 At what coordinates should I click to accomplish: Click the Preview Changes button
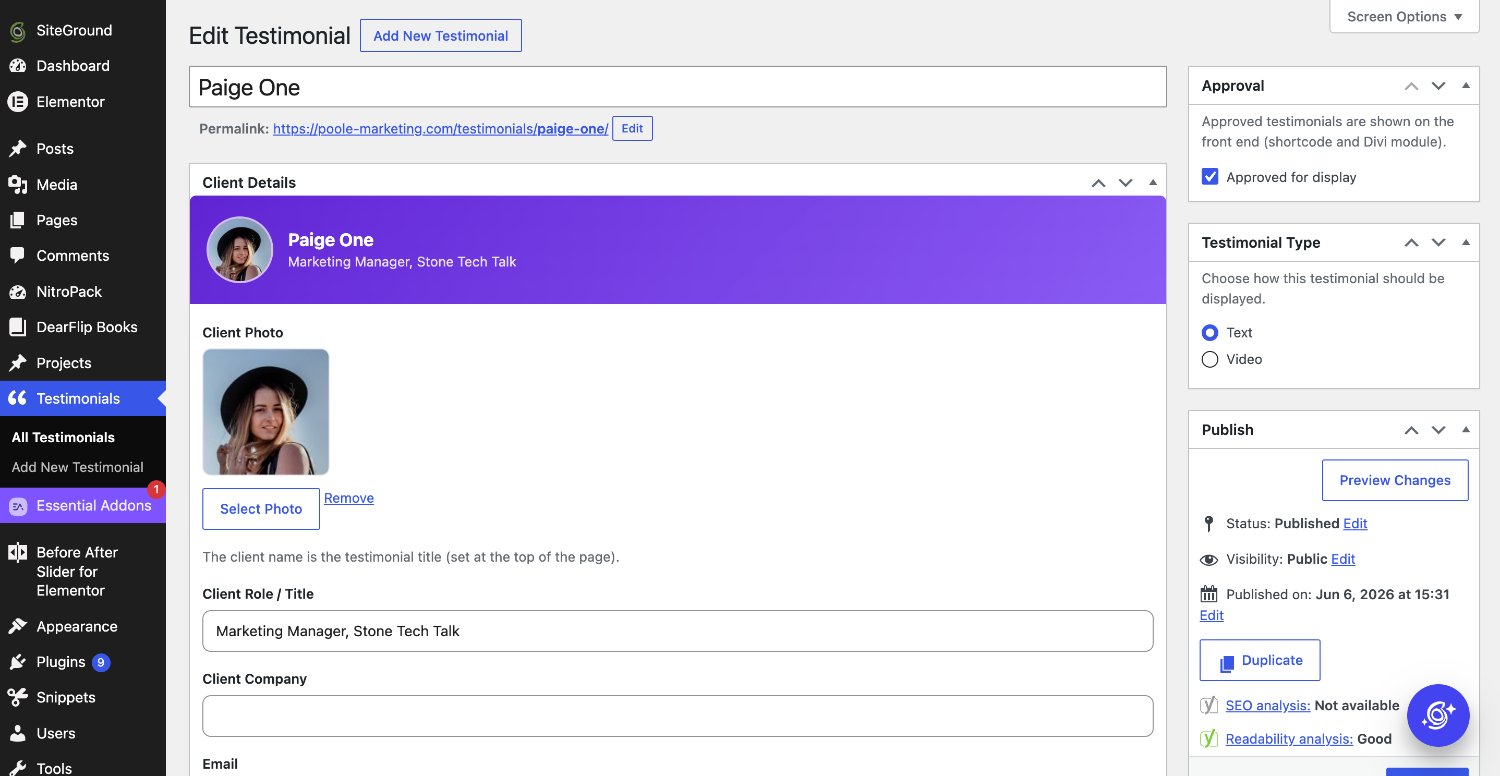pos(1395,480)
